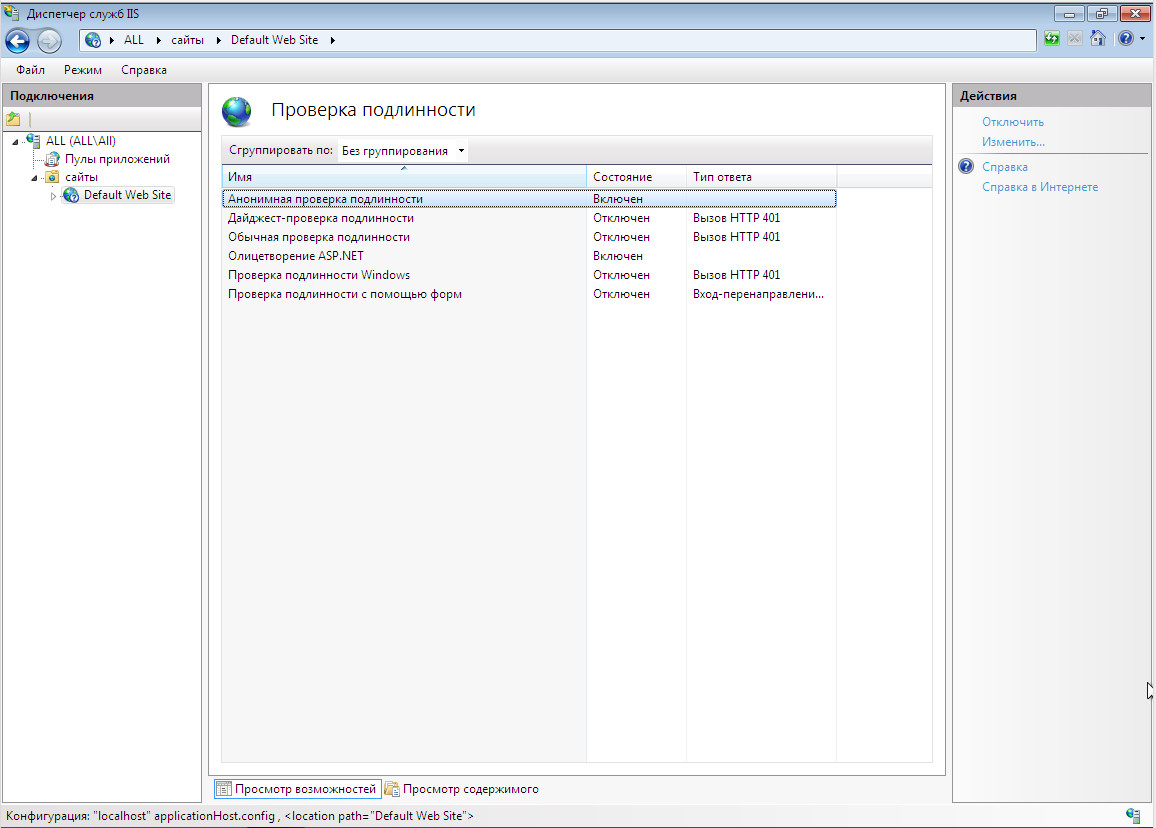The image size is (1156, 828).
Task: Open the Справка link in Действия
Action: point(1004,167)
